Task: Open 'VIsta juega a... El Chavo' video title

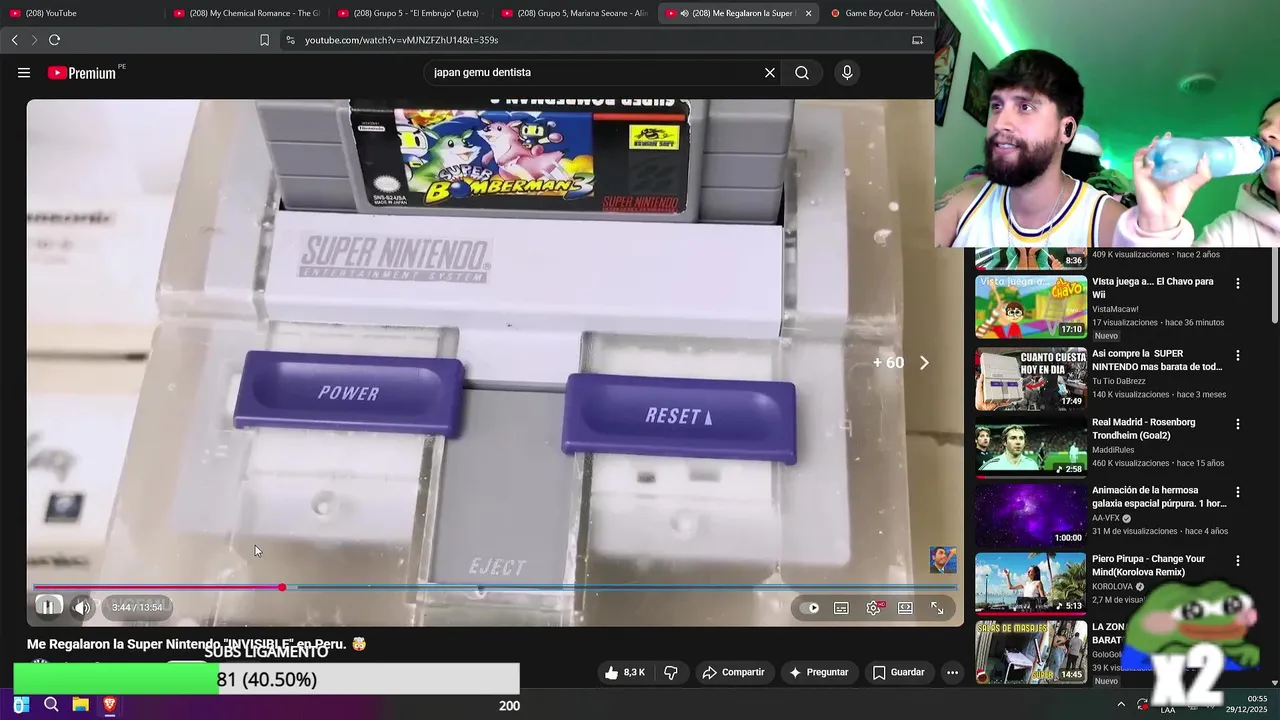Action: (x=1152, y=288)
